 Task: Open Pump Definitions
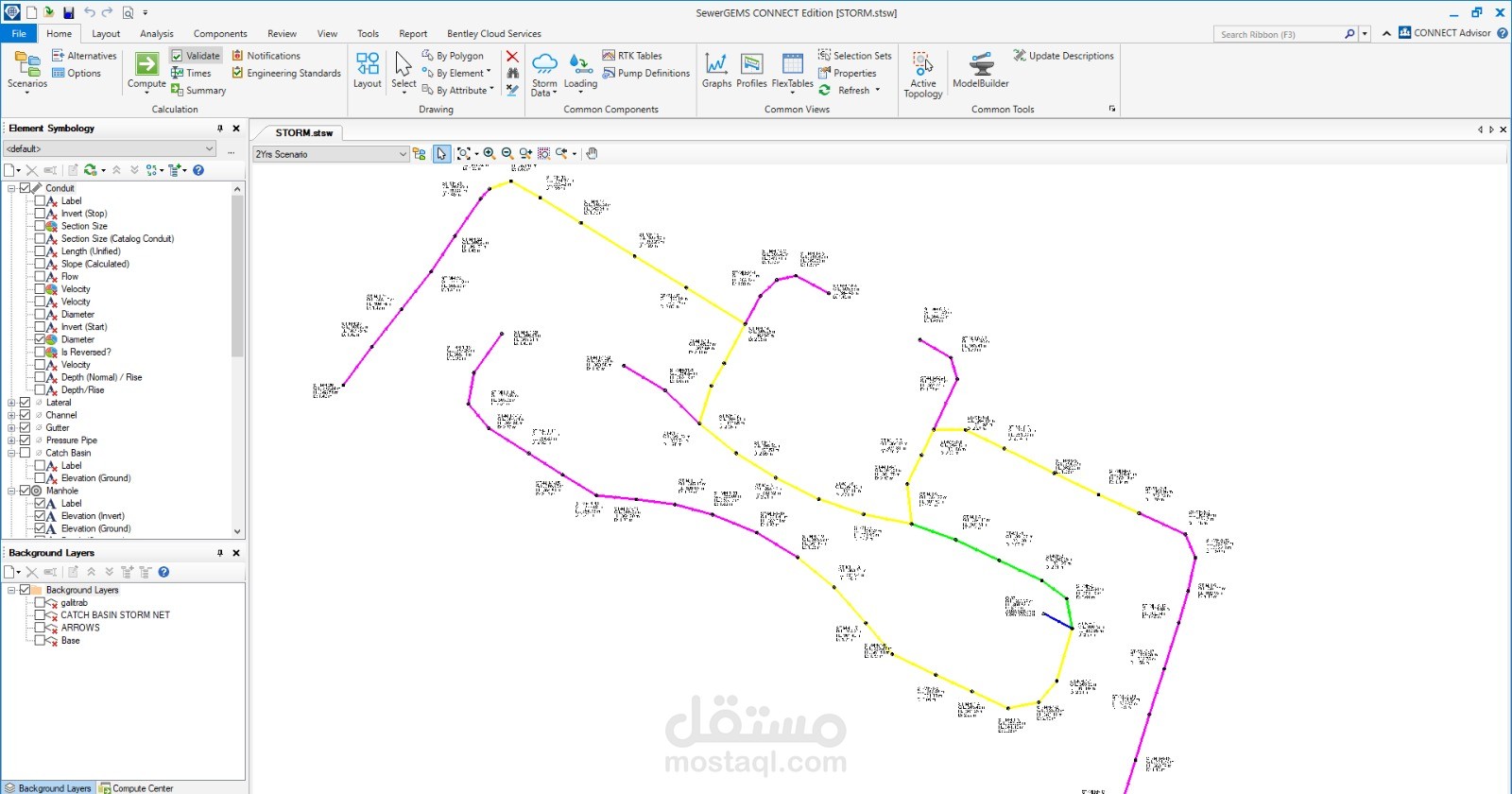pyautogui.click(x=646, y=73)
